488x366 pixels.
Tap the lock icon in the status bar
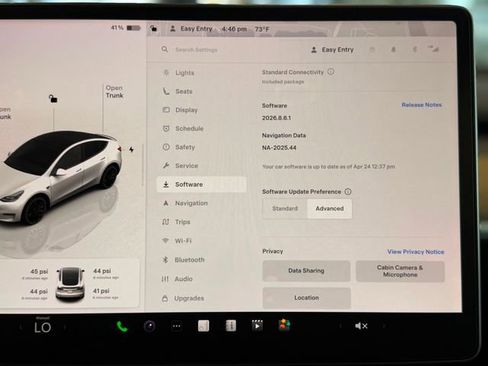[x=153, y=28]
